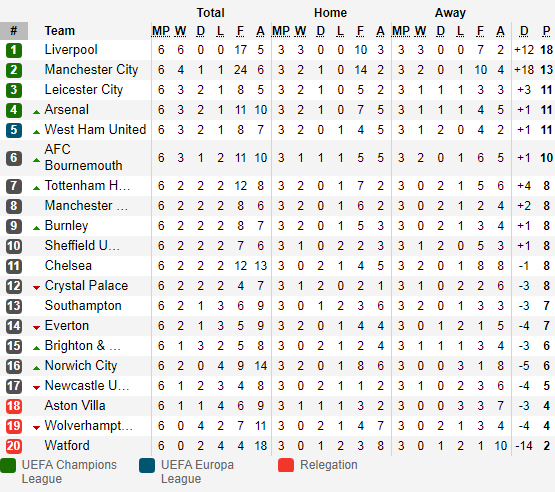Click Everton's red down arrow indicator
This screenshot has height=492, width=555.
point(36,328)
